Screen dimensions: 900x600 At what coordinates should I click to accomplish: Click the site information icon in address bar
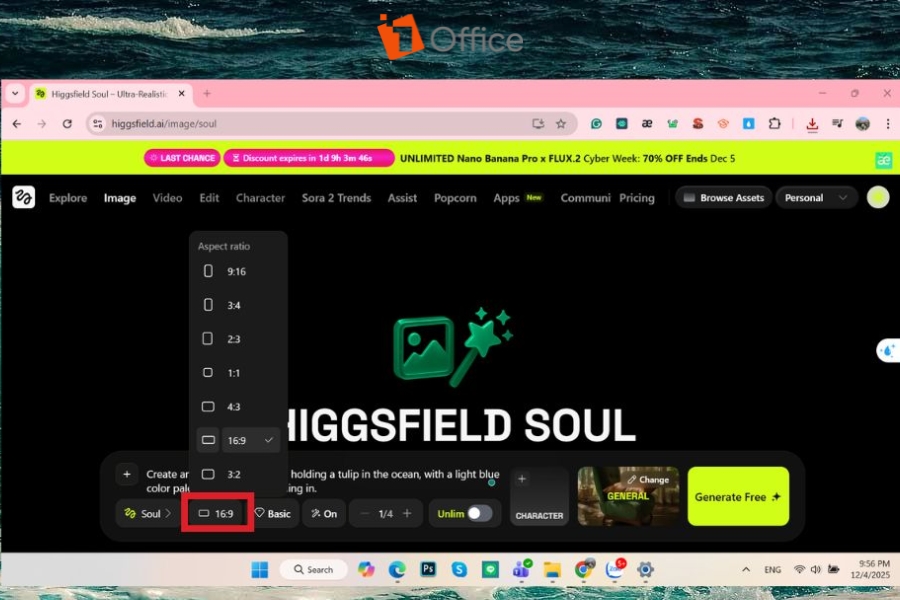pos(98,123)
